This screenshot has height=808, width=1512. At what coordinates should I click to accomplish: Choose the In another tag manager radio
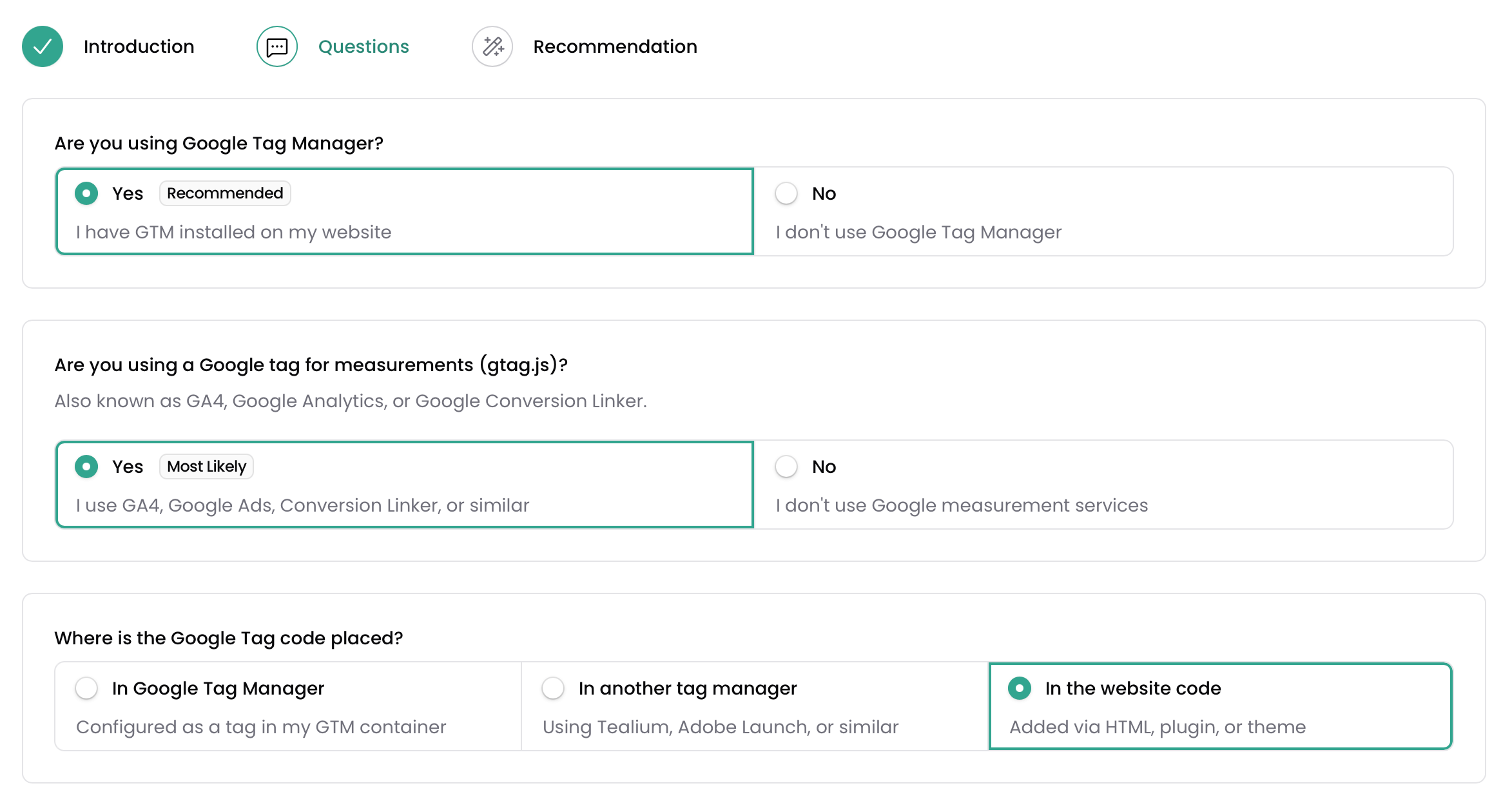[x=553, y=688]
